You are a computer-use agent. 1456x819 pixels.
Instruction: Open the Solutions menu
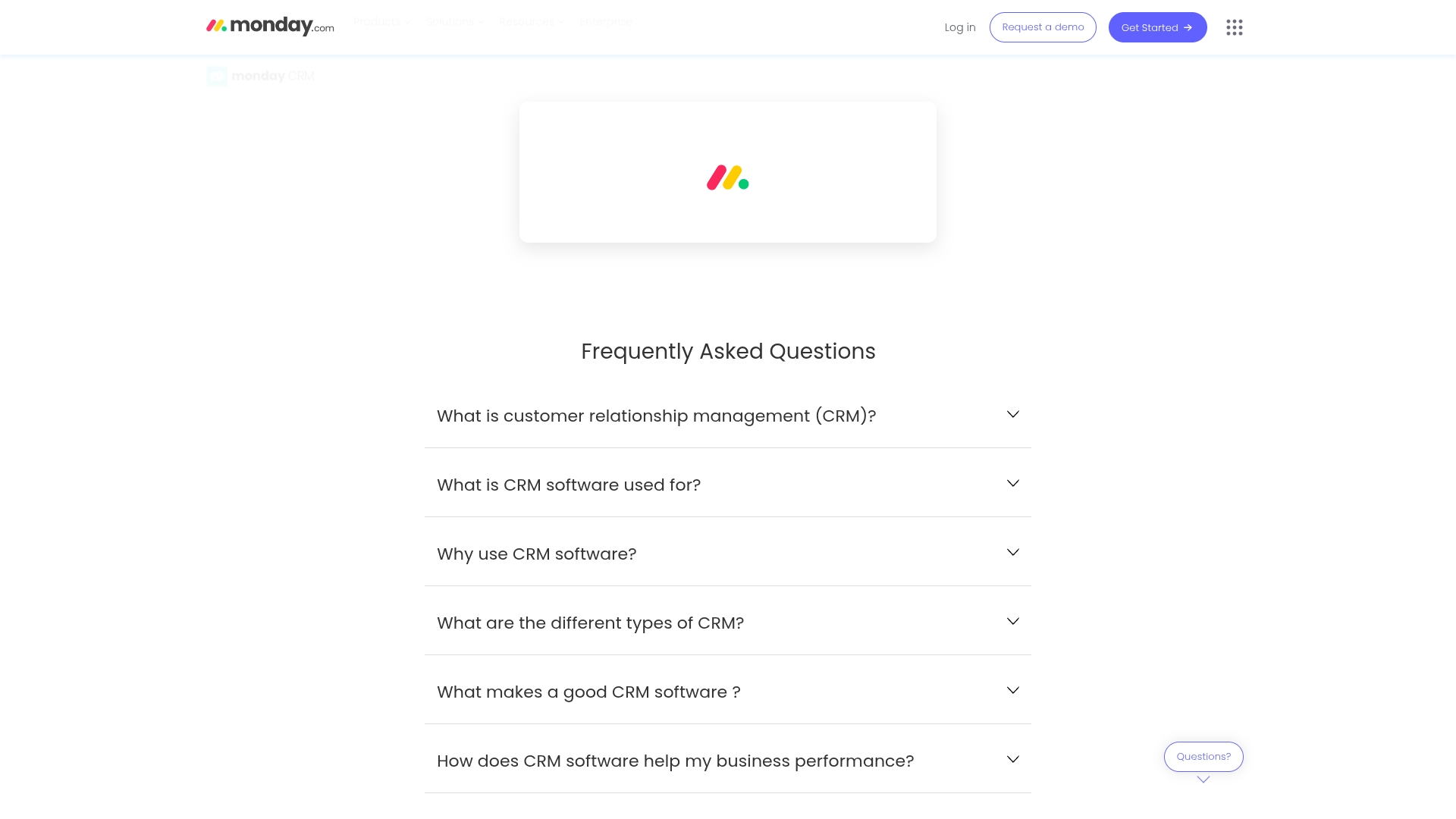[x=454, y=22]
